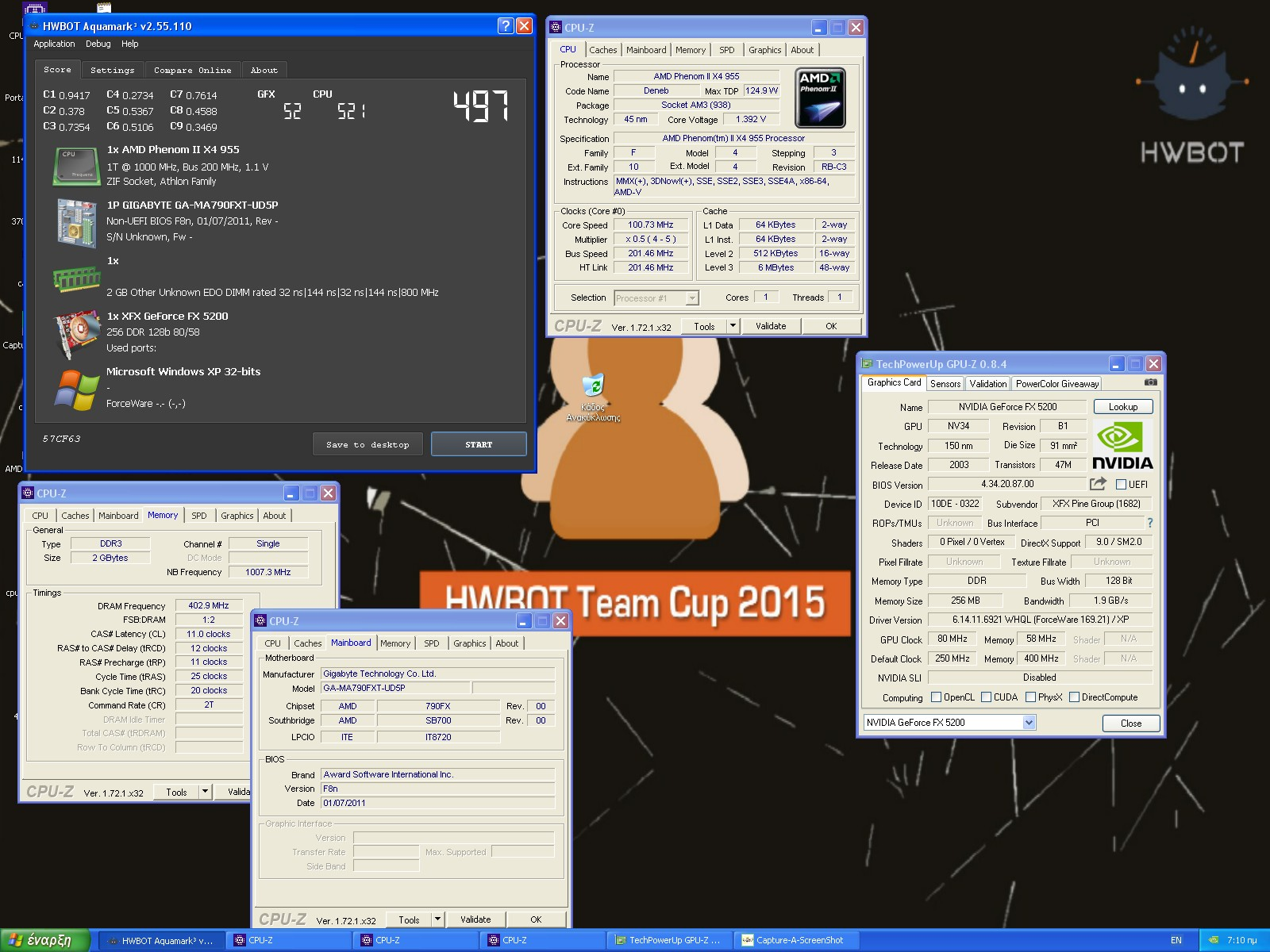Click the graphics card icon in Aquamark
The height and width of the screenshot is (952, 1270).
(x=76, y=334)
